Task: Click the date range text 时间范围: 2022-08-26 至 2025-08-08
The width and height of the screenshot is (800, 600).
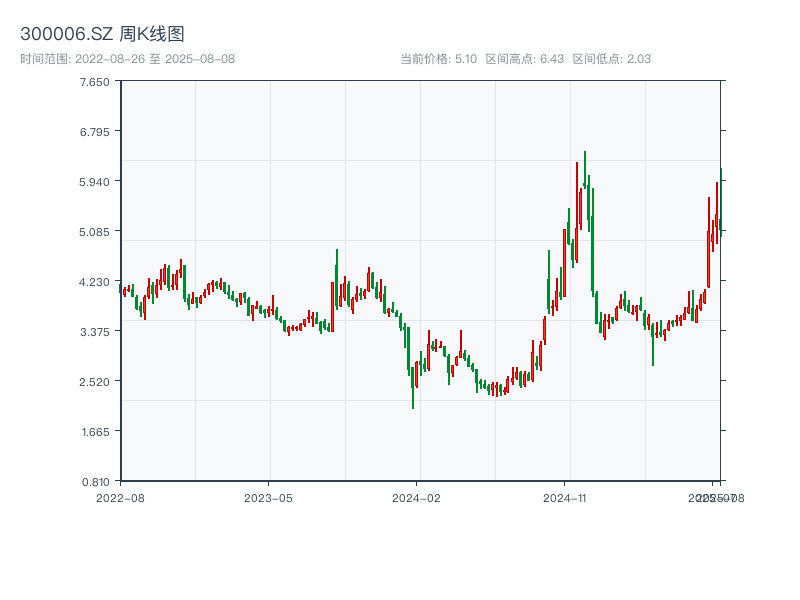Action: (128, 59)
